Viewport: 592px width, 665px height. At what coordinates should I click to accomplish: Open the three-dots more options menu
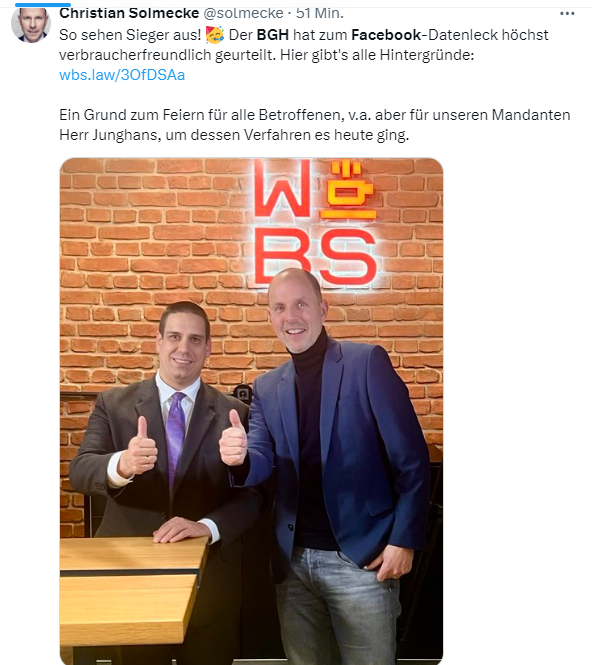pyautogui.click(x=567, y=14)
